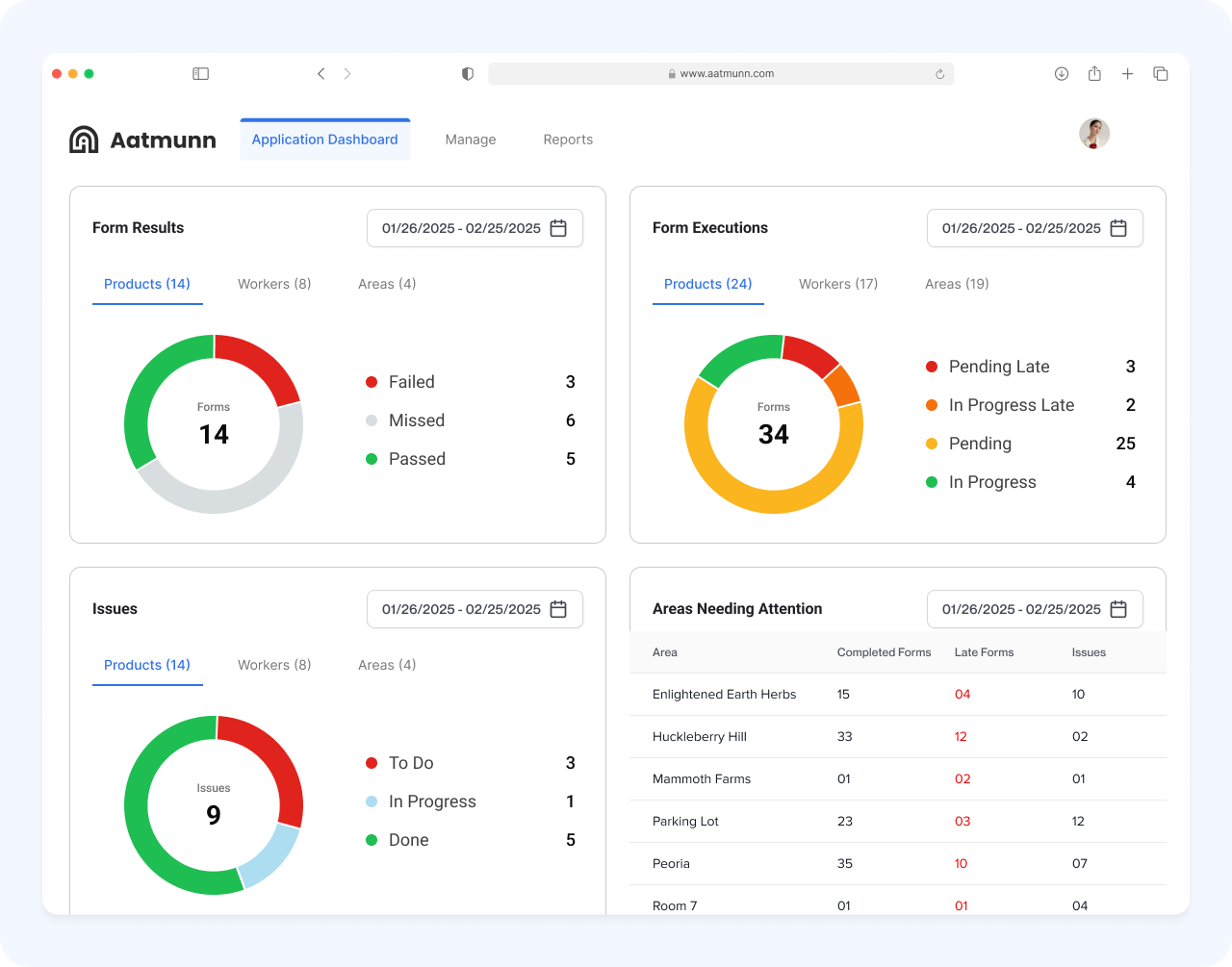The image size is (1232, 967).
Task: Click yellow Pending legend dot
Action: 932,444
